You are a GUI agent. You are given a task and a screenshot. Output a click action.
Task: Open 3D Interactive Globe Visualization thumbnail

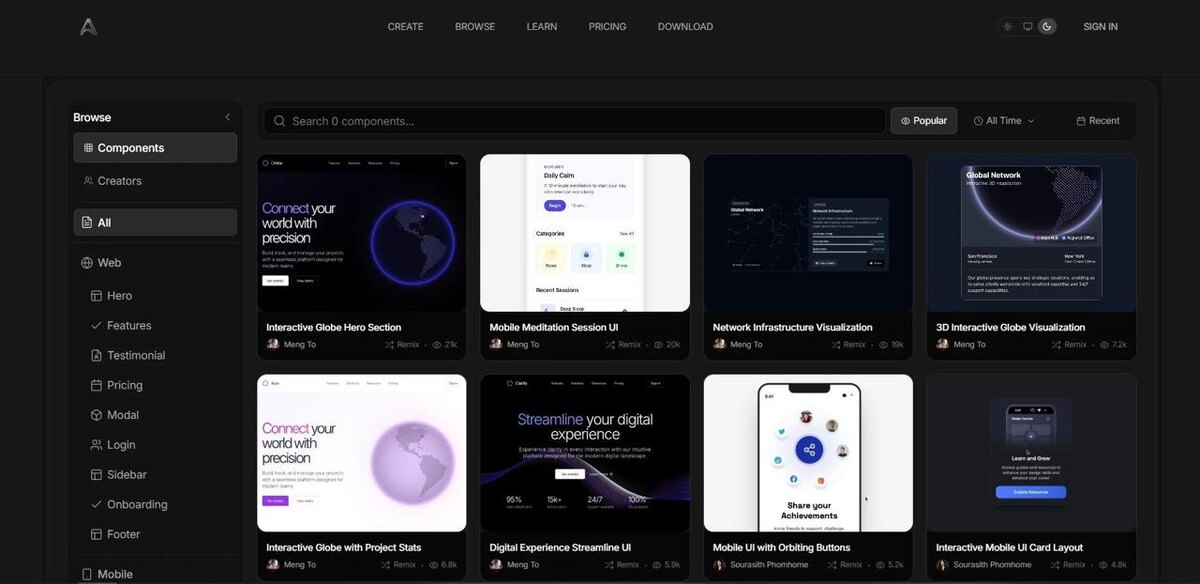[x=1031, y=233]
